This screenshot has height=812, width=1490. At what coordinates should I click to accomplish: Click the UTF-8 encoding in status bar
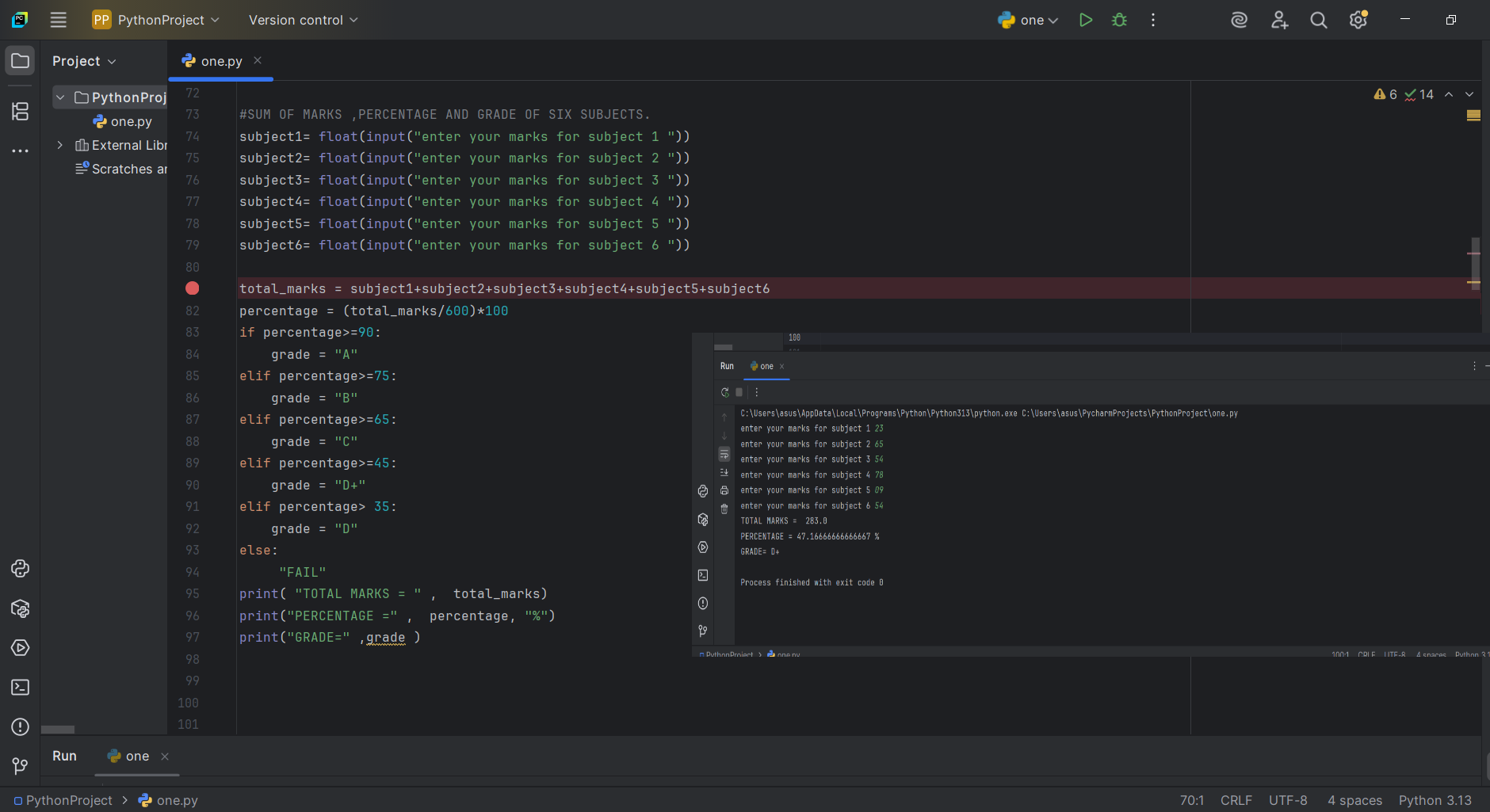click(x=1288, y=800)
